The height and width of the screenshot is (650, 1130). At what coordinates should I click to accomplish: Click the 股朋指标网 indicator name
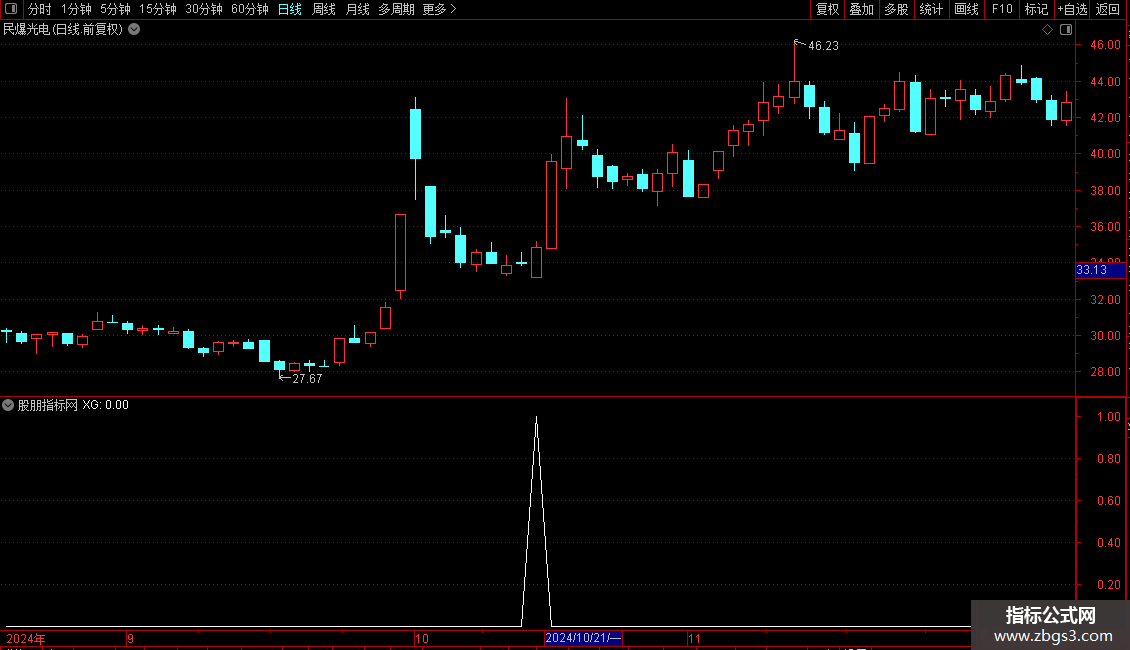point(48,405)
